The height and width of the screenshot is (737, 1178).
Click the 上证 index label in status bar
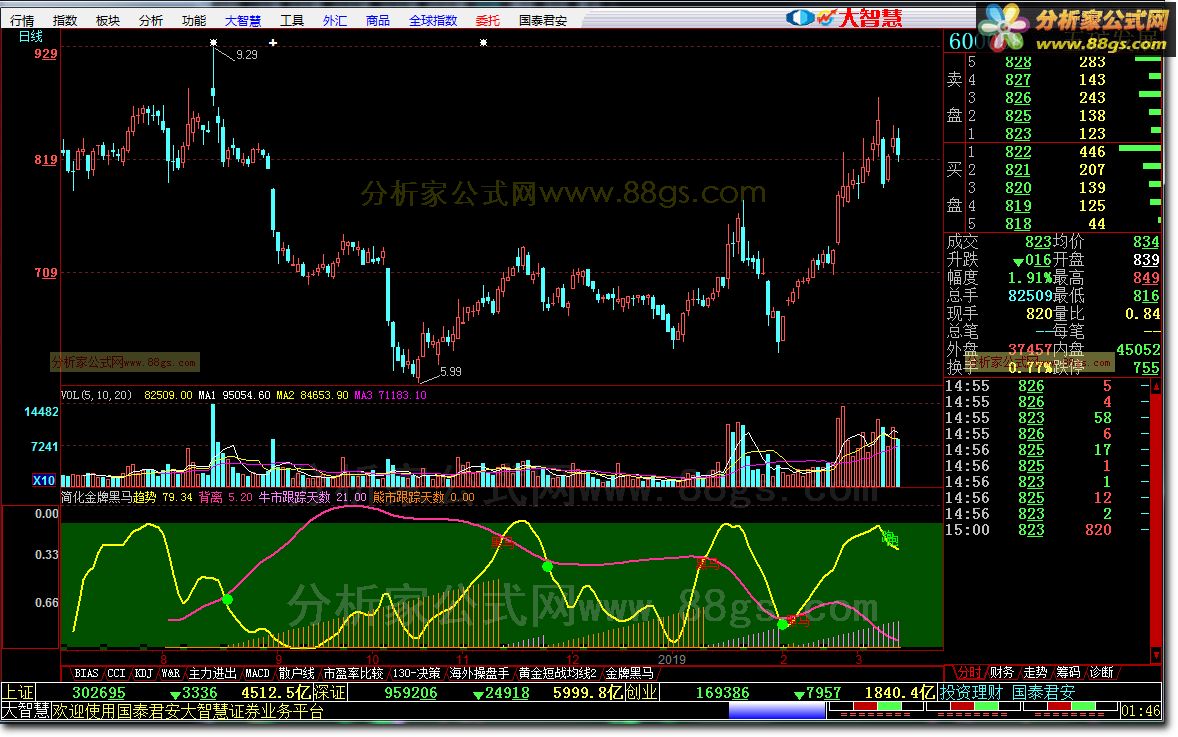[x=18, y=692]
